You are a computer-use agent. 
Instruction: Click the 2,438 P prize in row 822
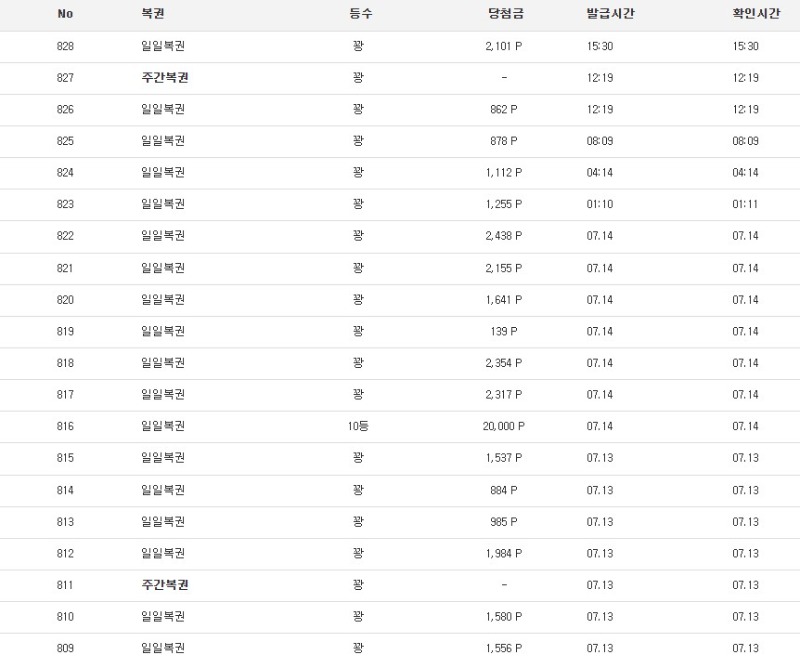(503, 236)
